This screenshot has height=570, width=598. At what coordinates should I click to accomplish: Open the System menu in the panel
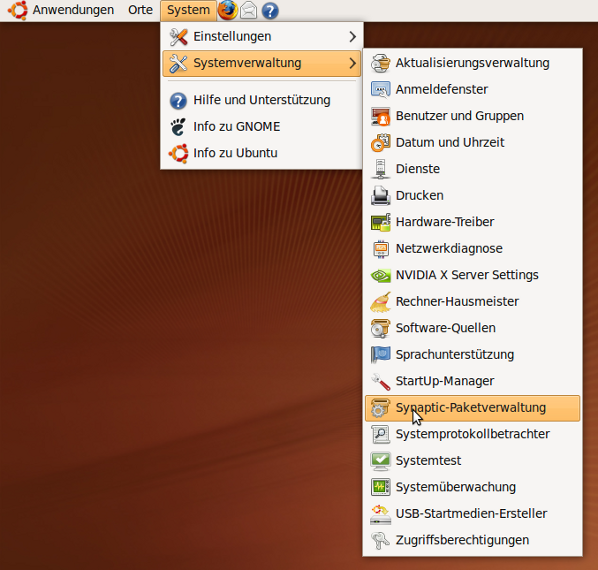tap(188, 10)
